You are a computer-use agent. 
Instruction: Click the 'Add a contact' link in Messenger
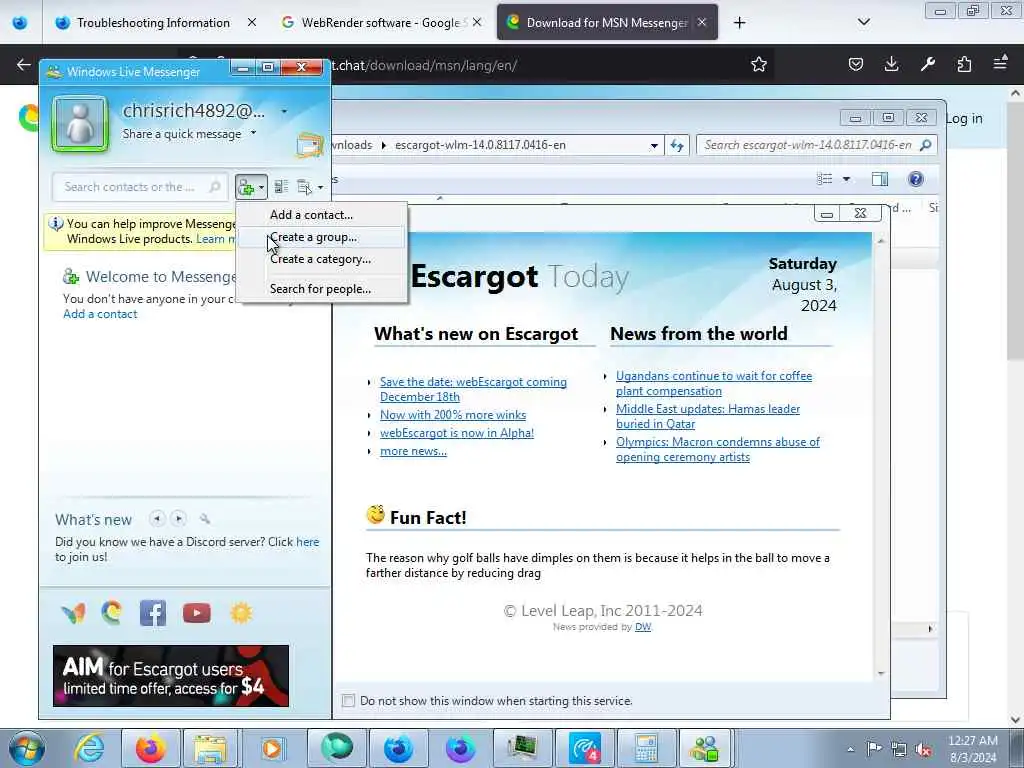point(100,314)
